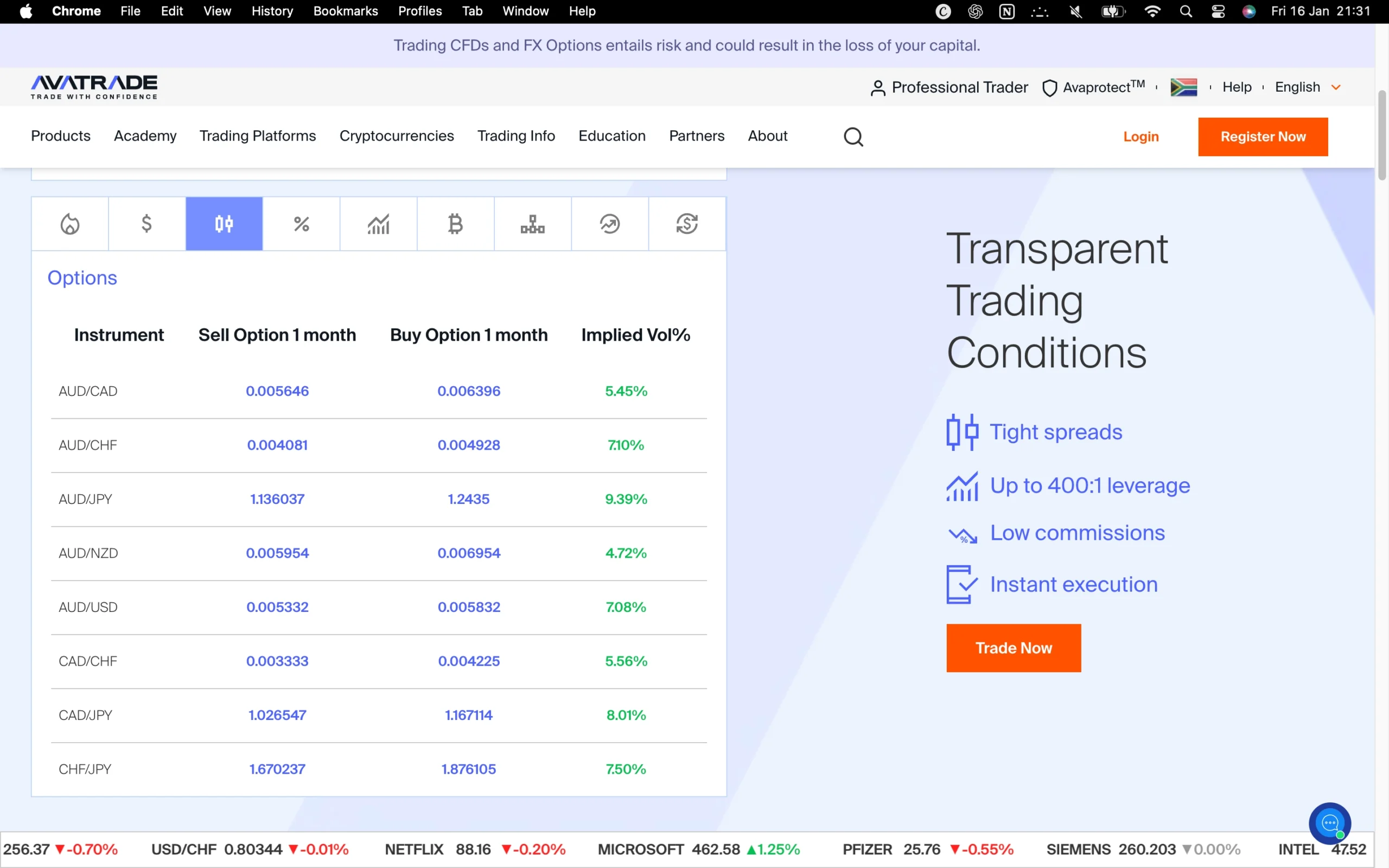Click the Trade Now button
1389x868 pixels.
coord(1013,648)
